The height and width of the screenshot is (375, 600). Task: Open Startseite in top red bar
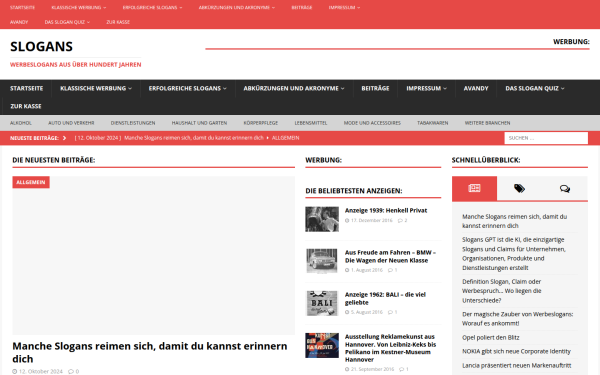[22, 7]
